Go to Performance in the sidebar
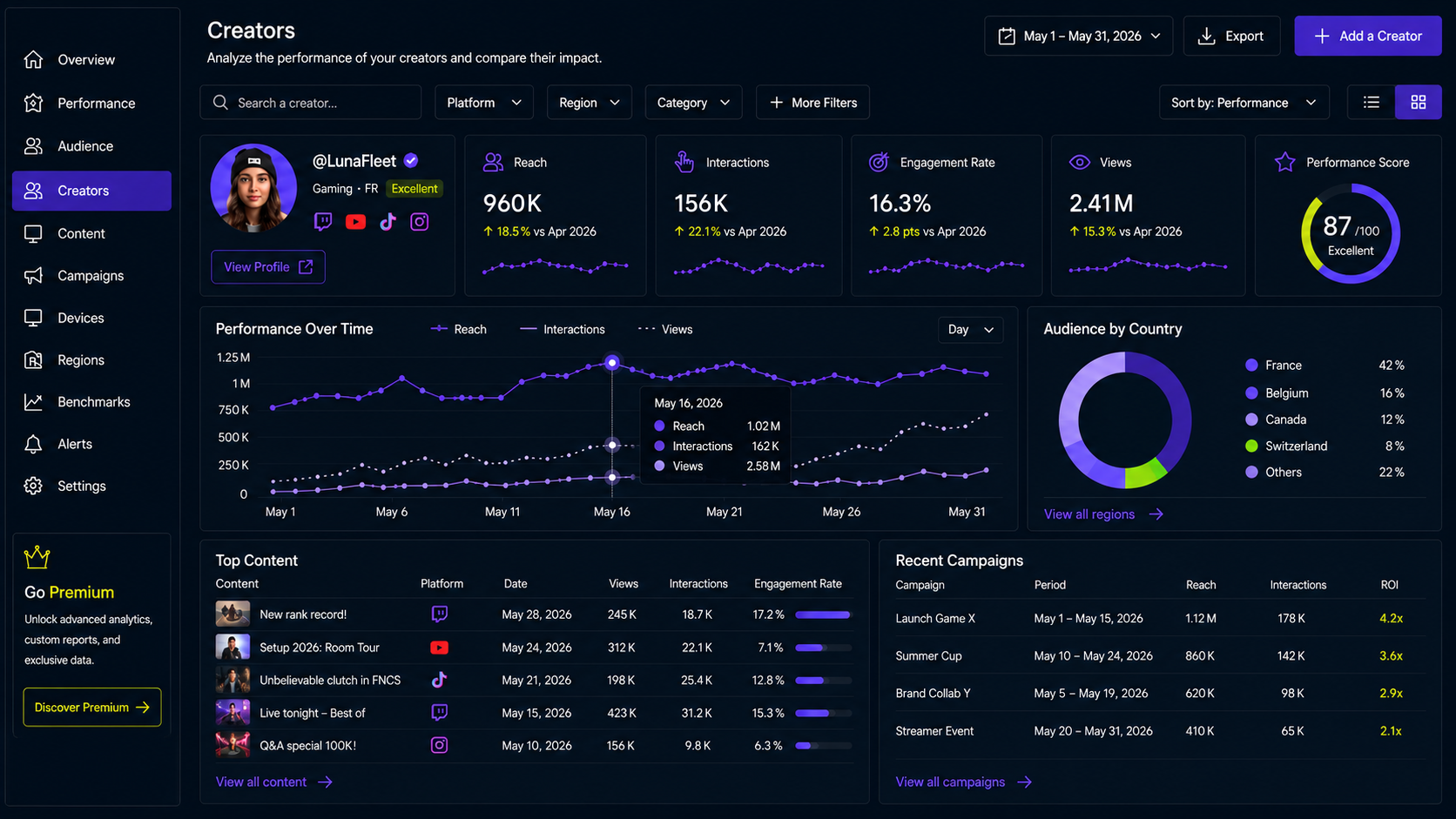The image size is (1456, 819). pos(91,104)
